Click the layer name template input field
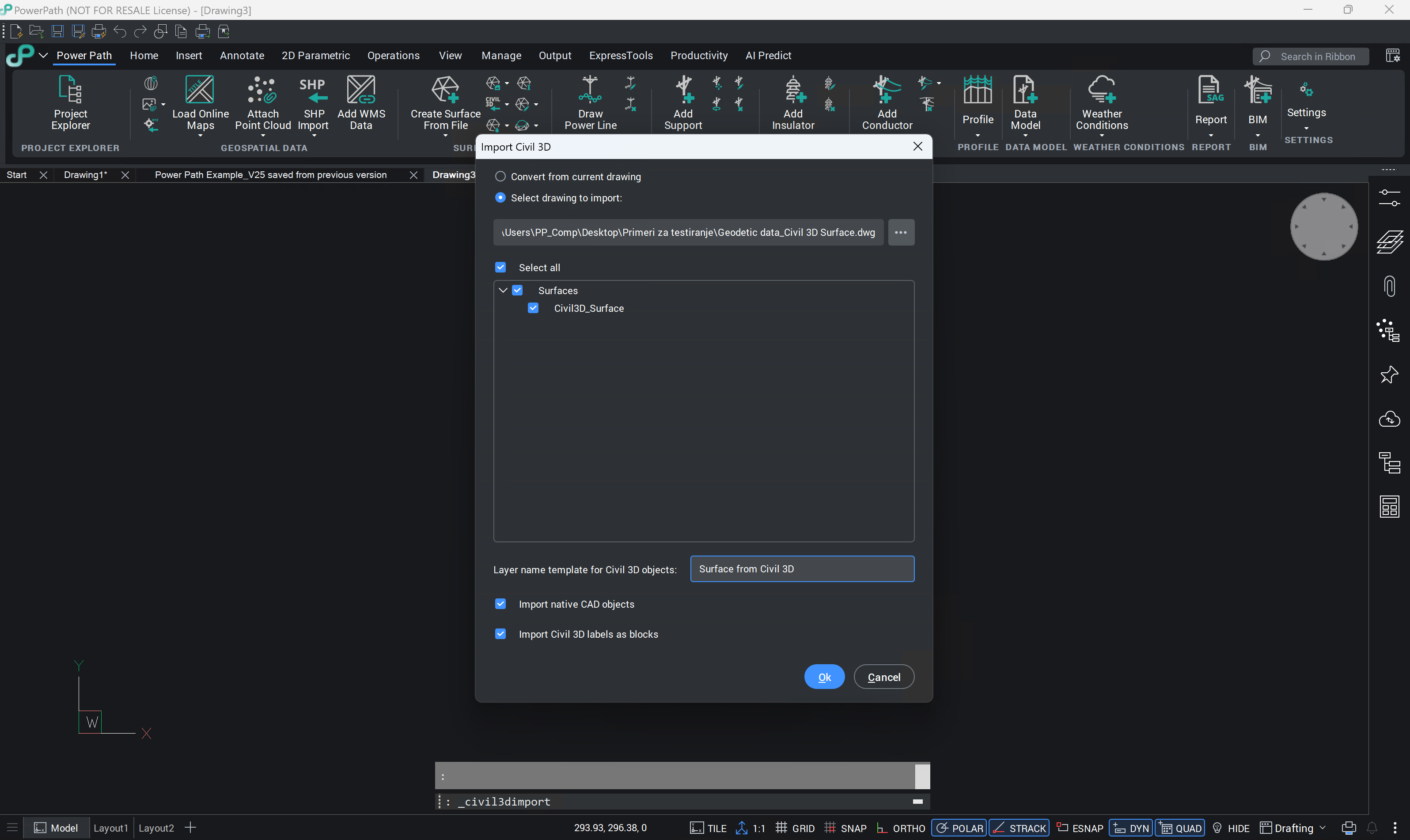Viewport: 1410px width, 840px height. 802,569
